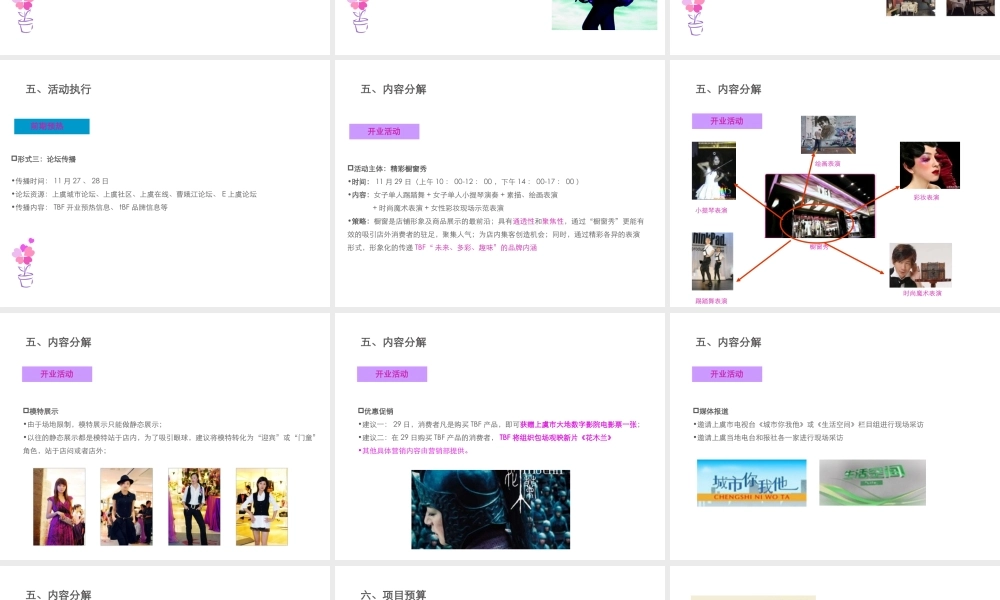This screenshot has width=1000, height=600.
Task: Click the 论坛资源 bullet line
Action: point(134,194)
